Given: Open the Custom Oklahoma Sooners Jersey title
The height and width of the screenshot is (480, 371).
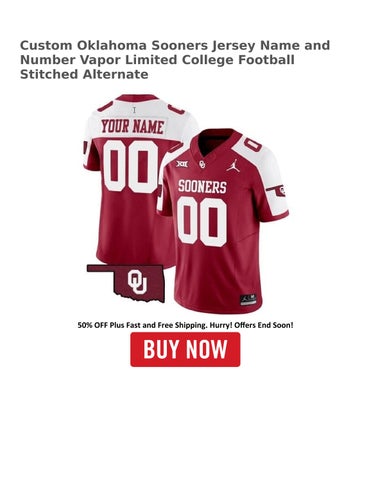Looking at the screenshot, I should tap(175, 60).
